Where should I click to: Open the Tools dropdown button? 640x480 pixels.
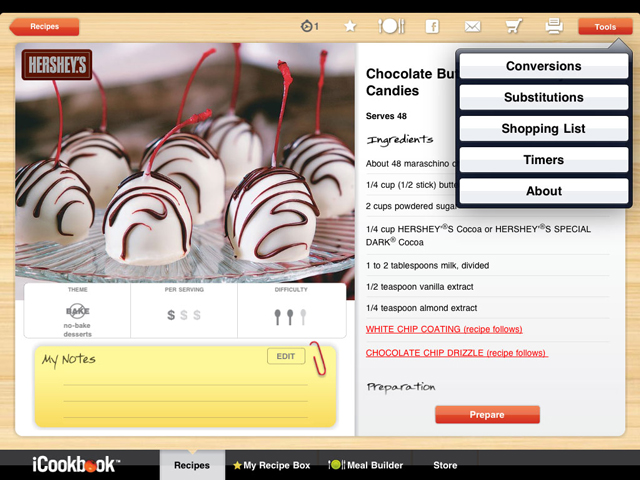pos(605,27)
